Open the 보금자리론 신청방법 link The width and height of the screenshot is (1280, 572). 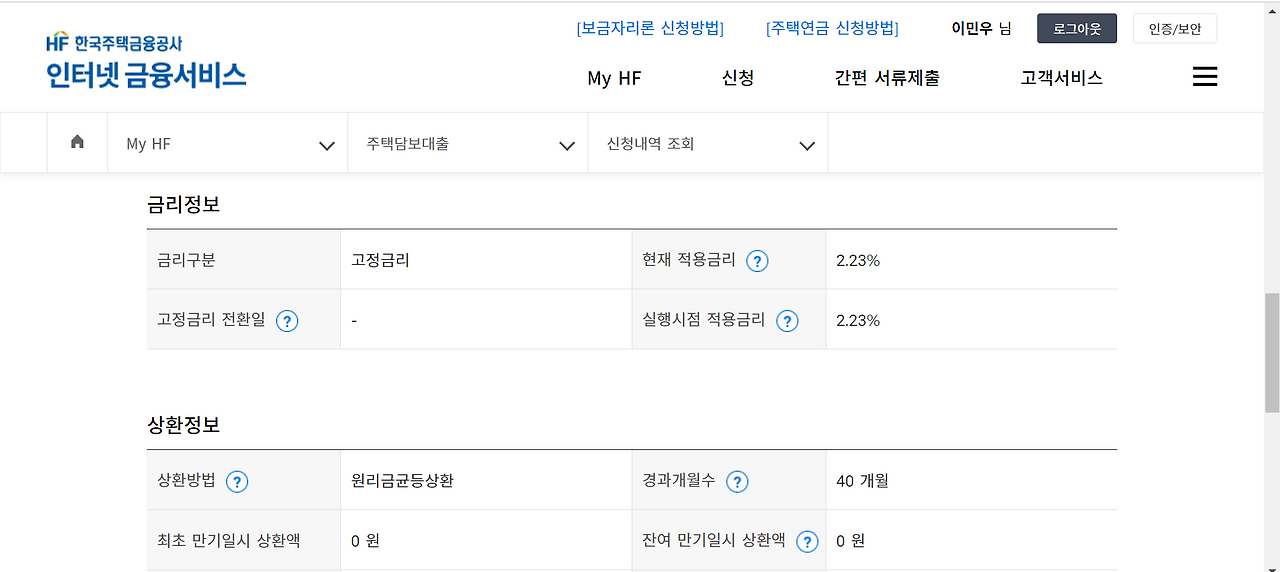(650, 28)
